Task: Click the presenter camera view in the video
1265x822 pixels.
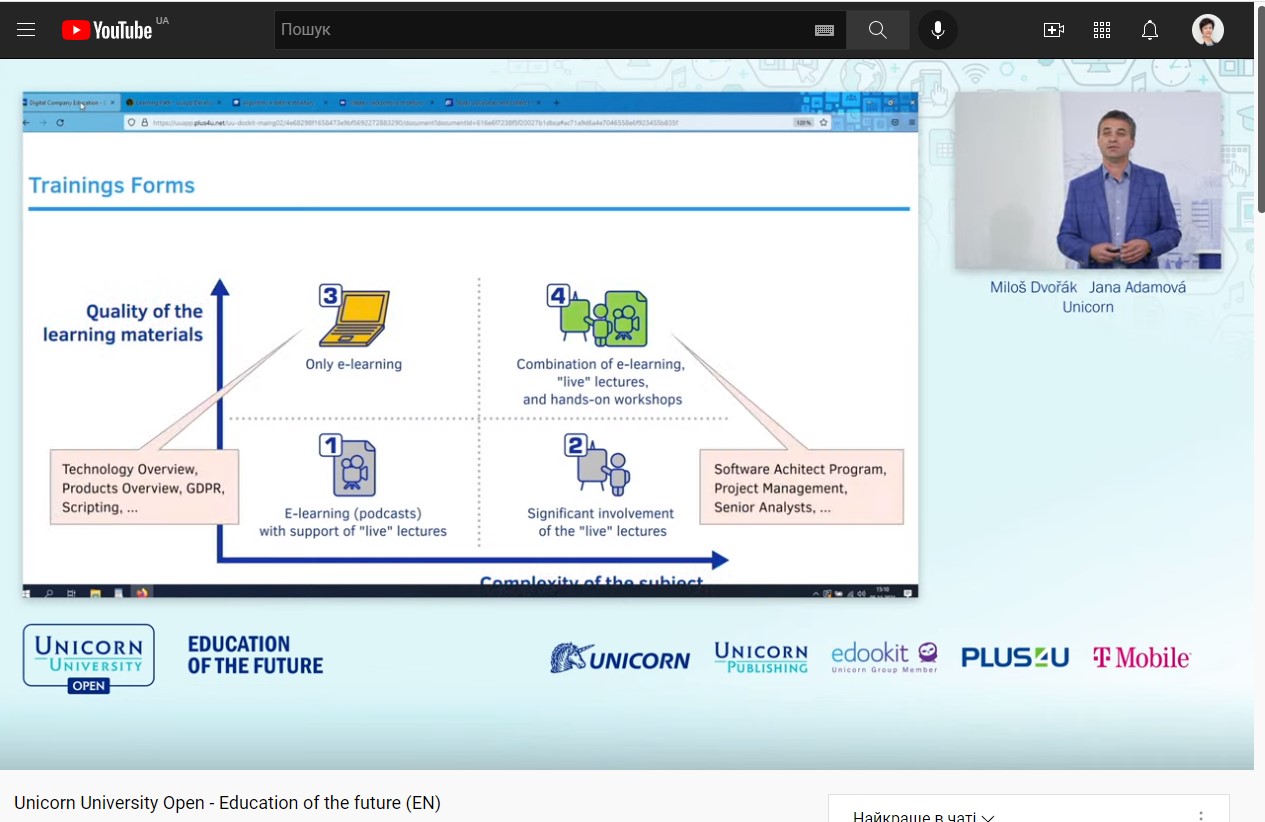Action: (x=1088, y=180)
